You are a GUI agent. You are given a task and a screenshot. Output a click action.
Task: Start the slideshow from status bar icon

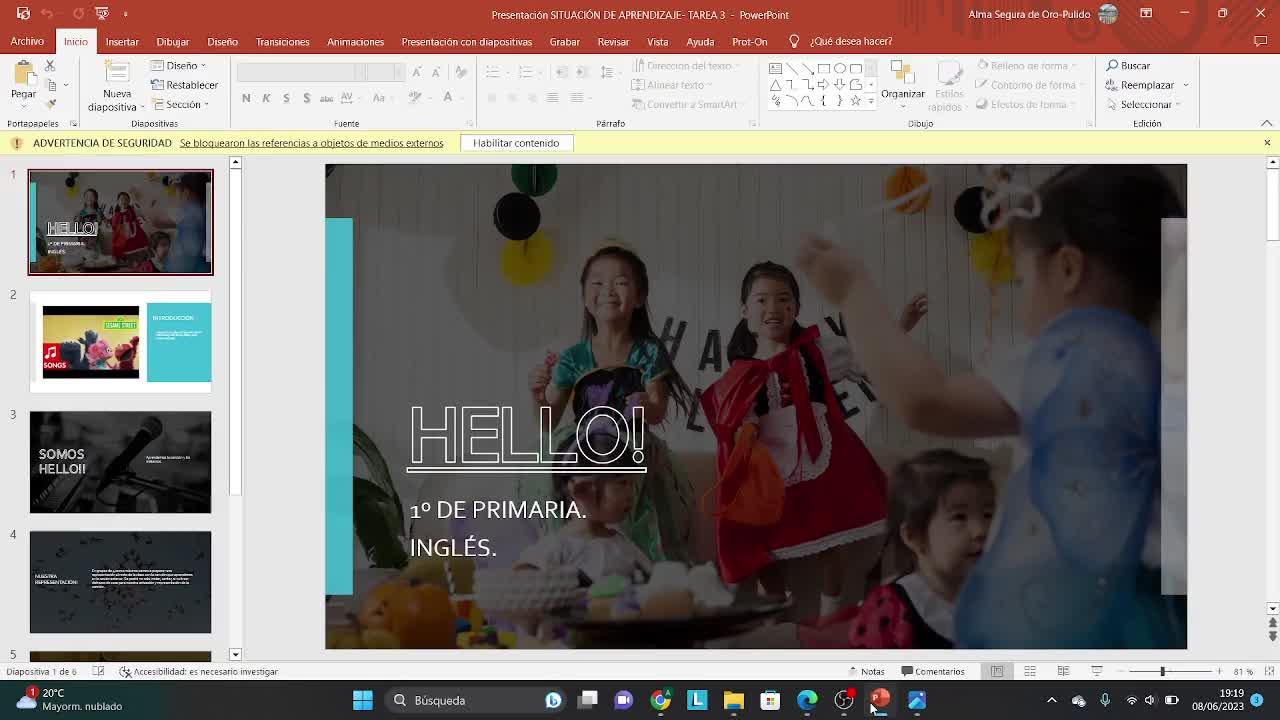pos(1097,671)
